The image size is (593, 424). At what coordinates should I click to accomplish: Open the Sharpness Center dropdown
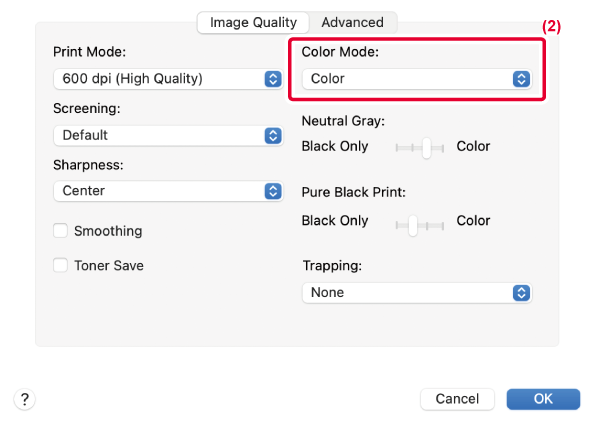(168, 191)
